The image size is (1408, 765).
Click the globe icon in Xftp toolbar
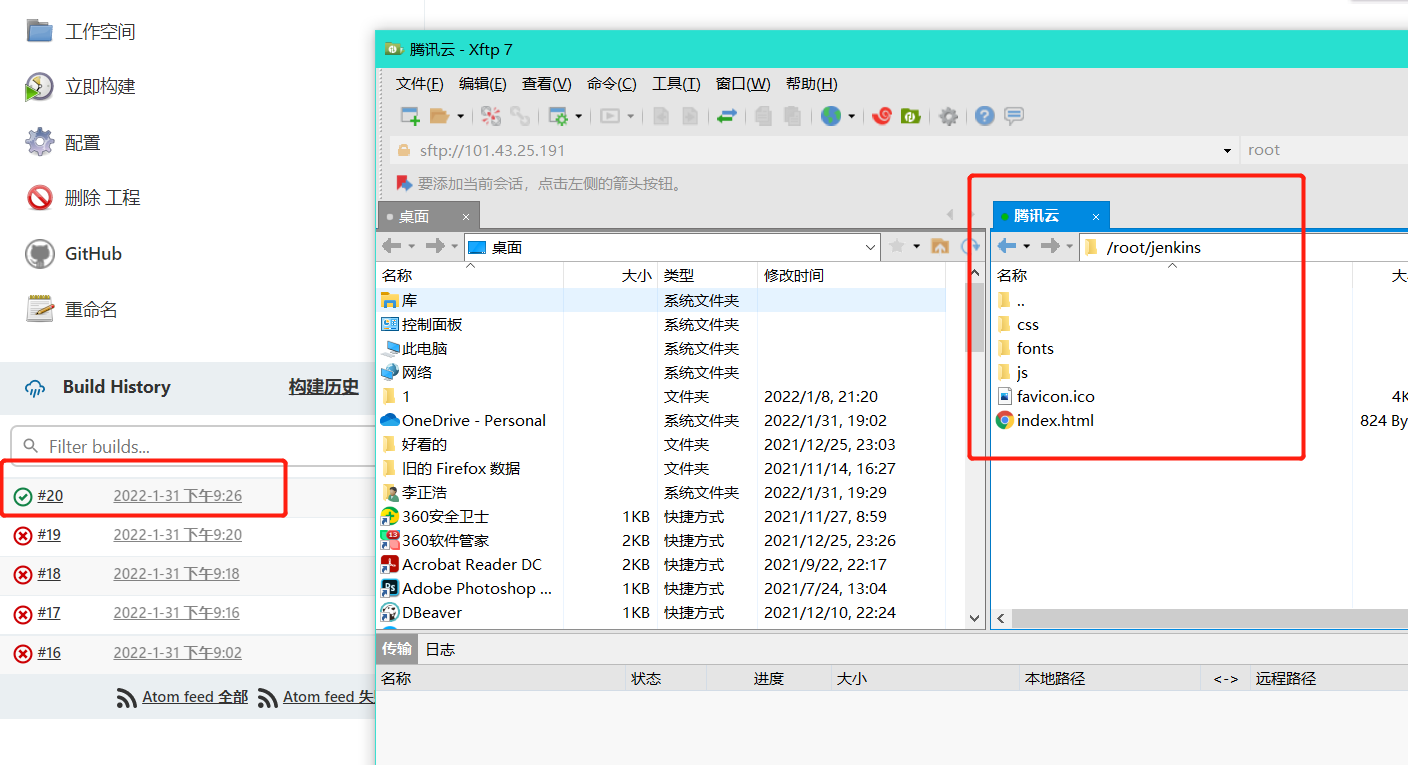pos(831,116)
